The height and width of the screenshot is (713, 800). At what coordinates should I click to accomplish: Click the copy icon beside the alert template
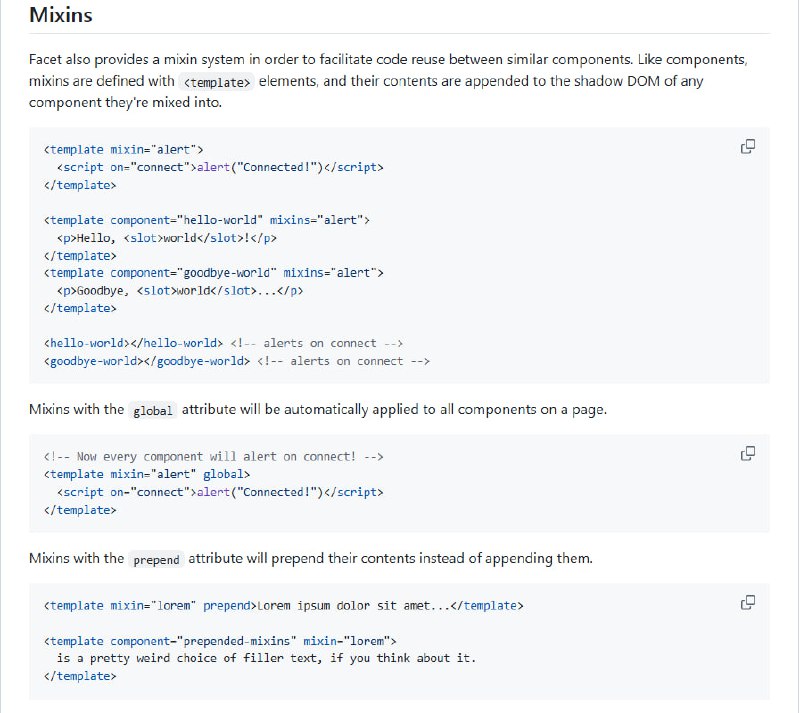(x=747, y=146)
